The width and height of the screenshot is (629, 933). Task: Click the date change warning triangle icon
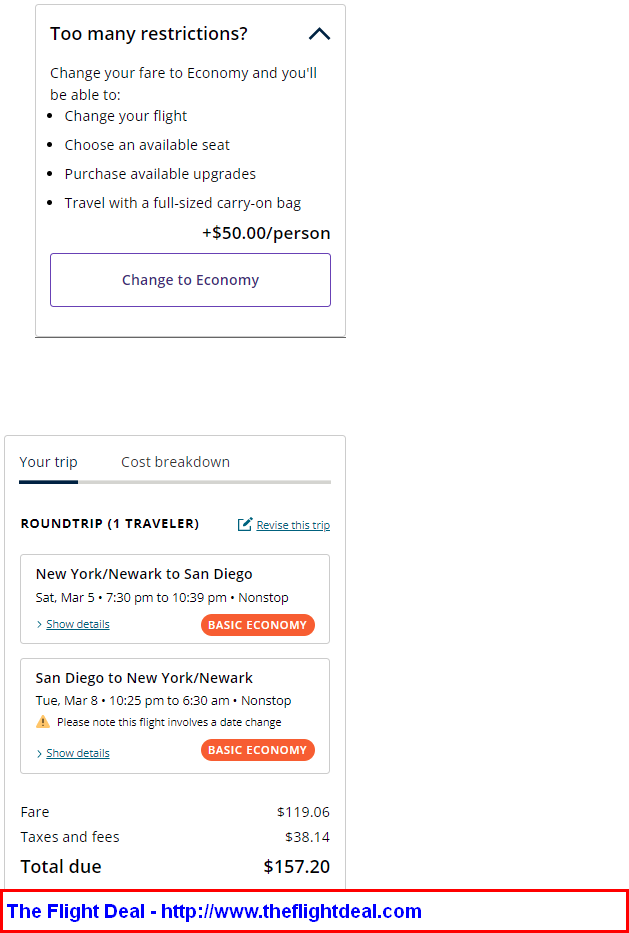point(43,722)
